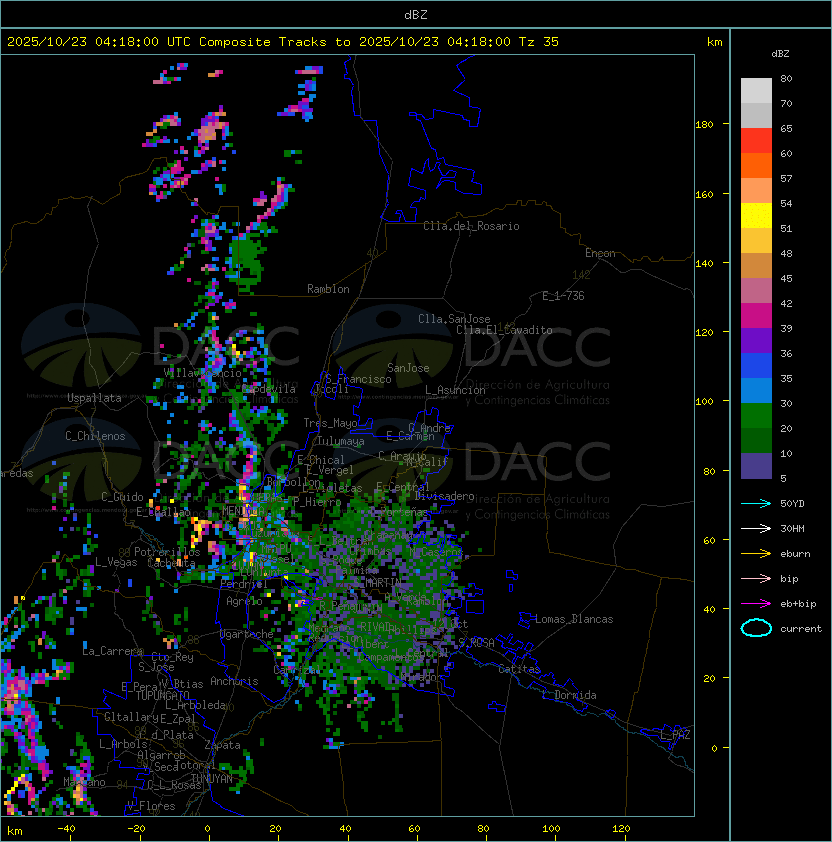The width and height of the screenshot is (832, 842).
Task: Select the light gray 70-80 dBZ swatch
Action: coord(756,91)
